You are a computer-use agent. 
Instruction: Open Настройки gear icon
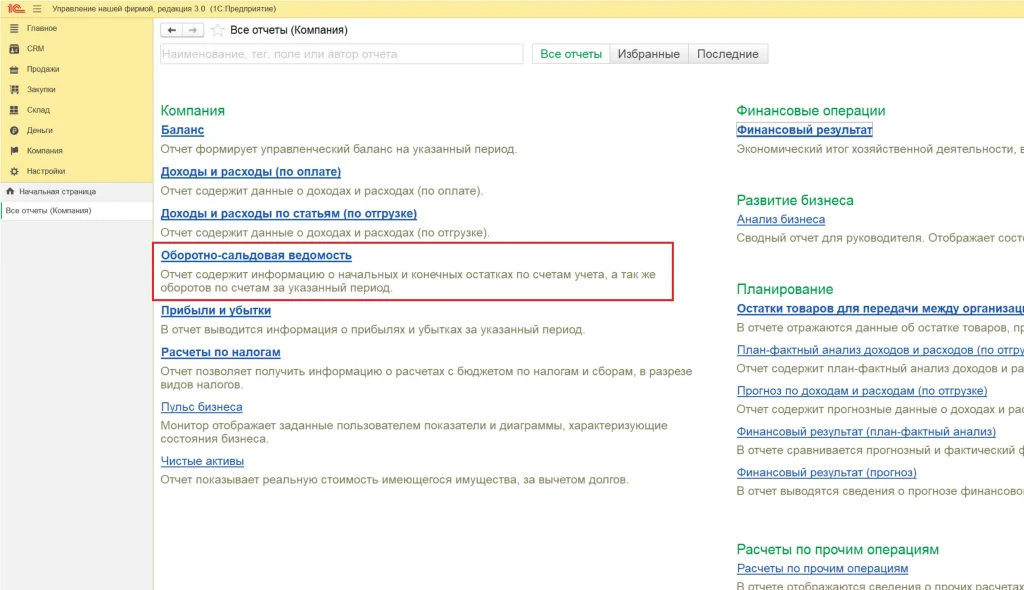[x=14, y=171]
